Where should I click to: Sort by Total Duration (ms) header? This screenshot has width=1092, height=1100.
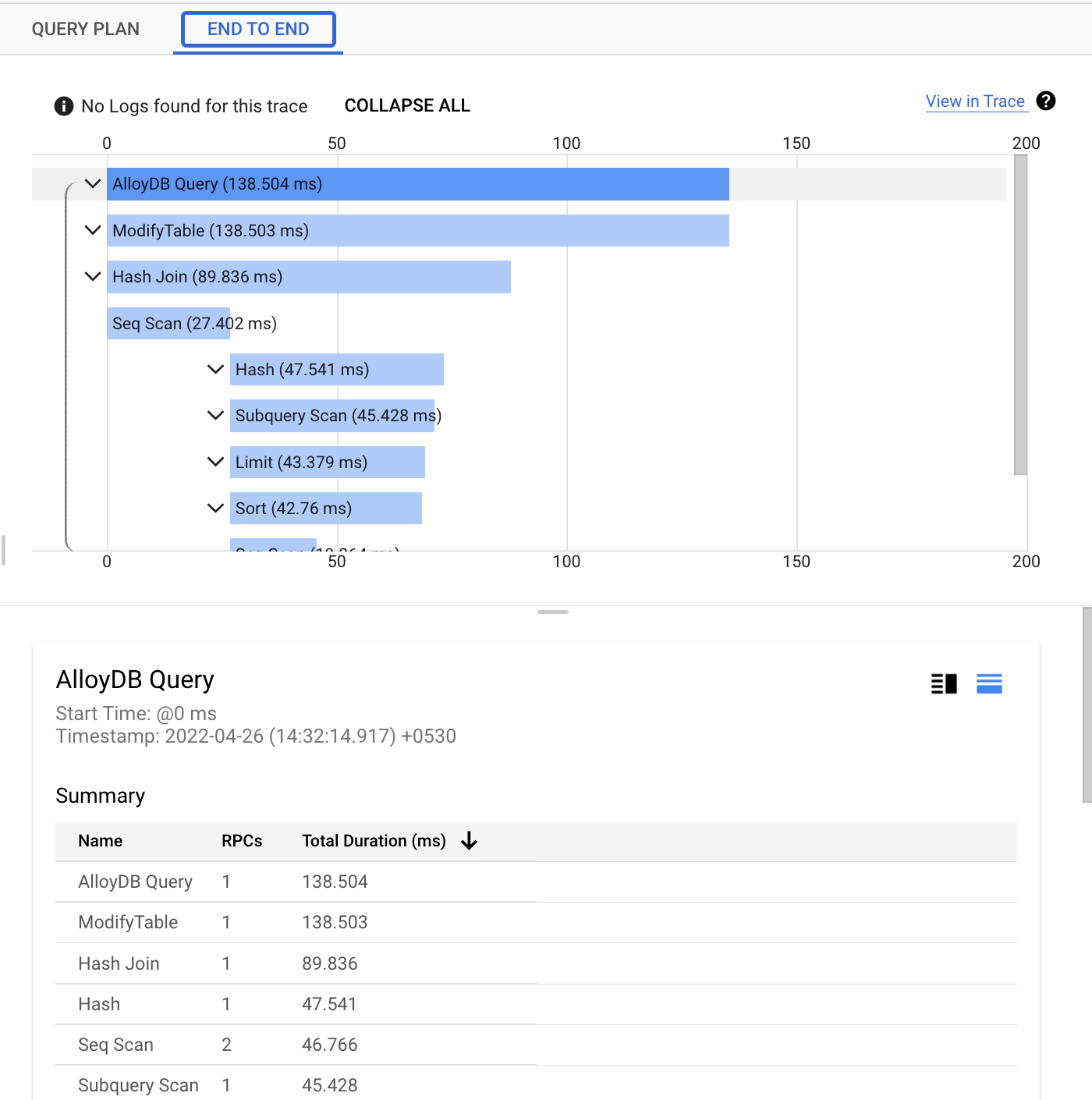374,841
